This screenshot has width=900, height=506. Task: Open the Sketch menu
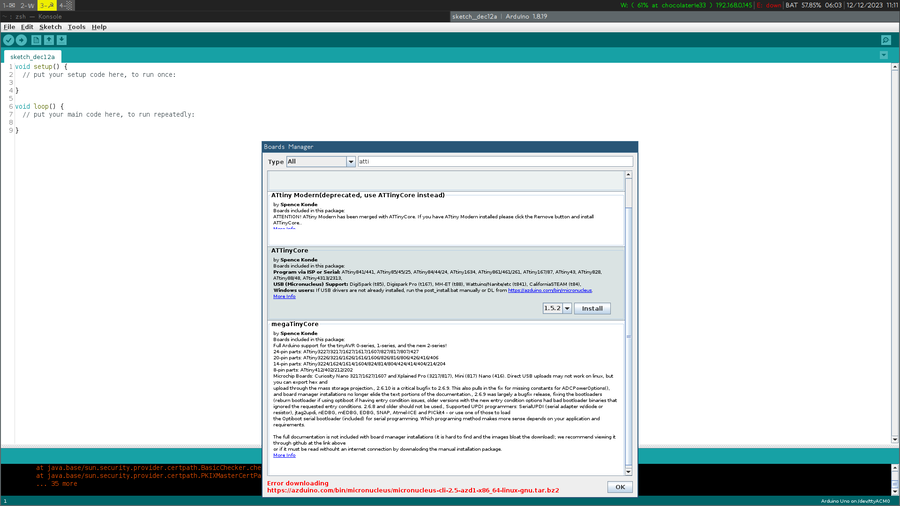(50, 27)
